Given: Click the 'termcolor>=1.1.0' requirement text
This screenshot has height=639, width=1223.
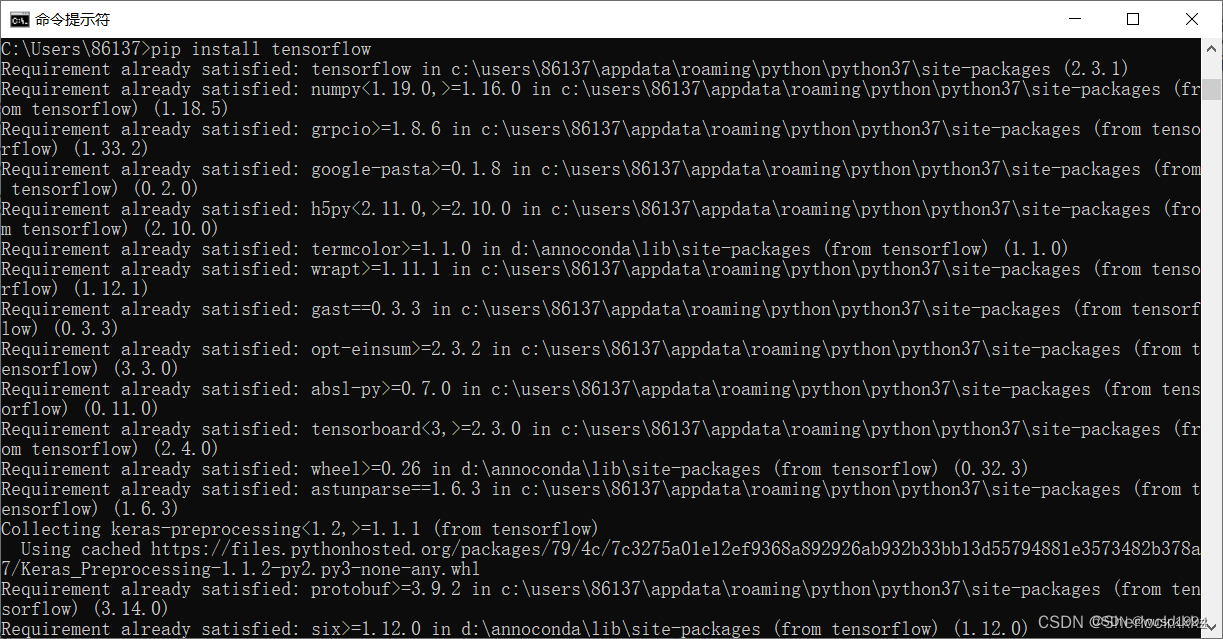Looking at the screenshot, I should [391, 249].
